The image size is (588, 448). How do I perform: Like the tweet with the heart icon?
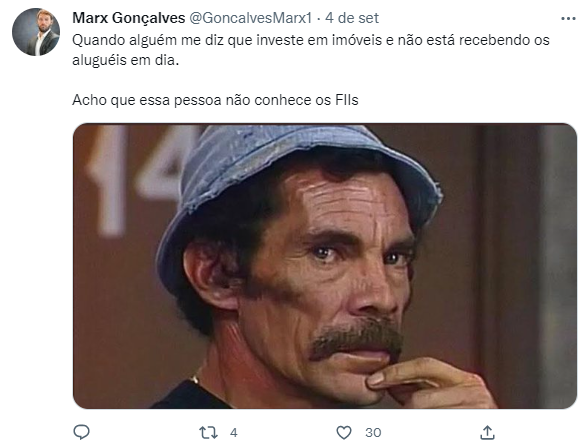344,433
